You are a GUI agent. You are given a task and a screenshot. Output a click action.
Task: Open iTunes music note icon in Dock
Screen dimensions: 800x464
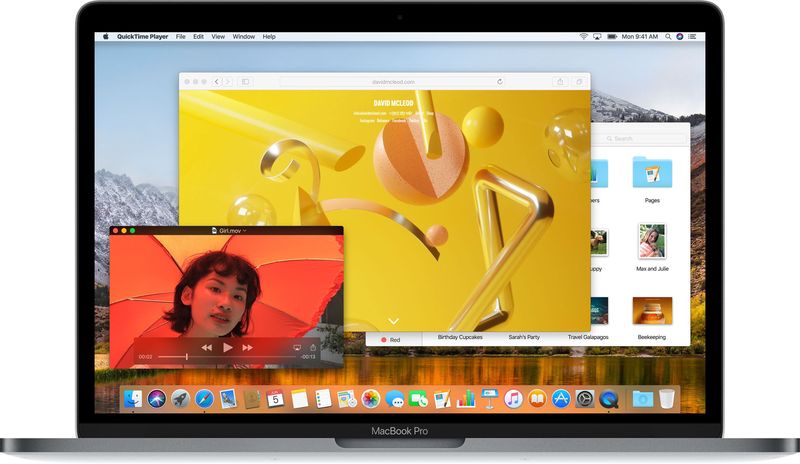click(x=513, y=399)
